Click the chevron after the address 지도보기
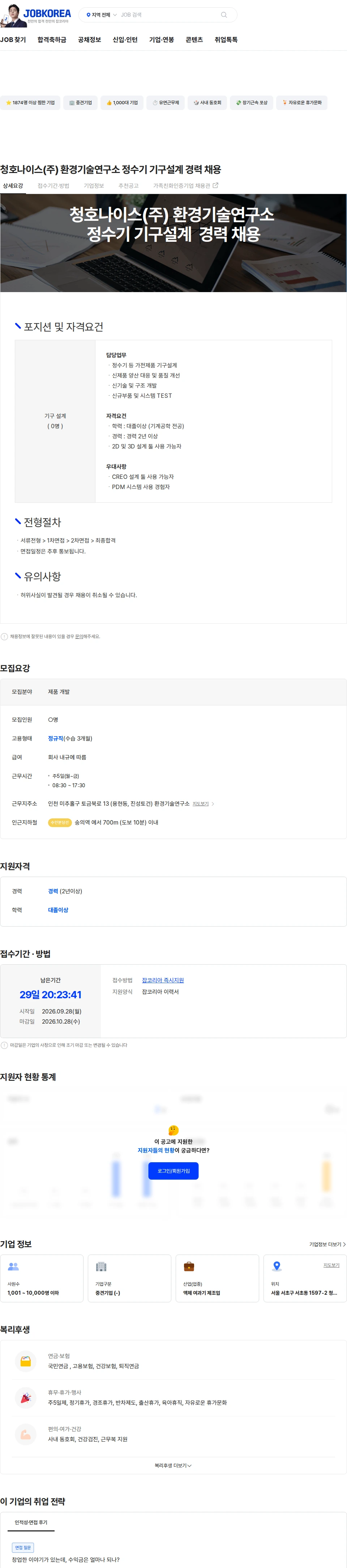Image resolution: width=347 pixels, height=1568 pixels. (213, 804)
